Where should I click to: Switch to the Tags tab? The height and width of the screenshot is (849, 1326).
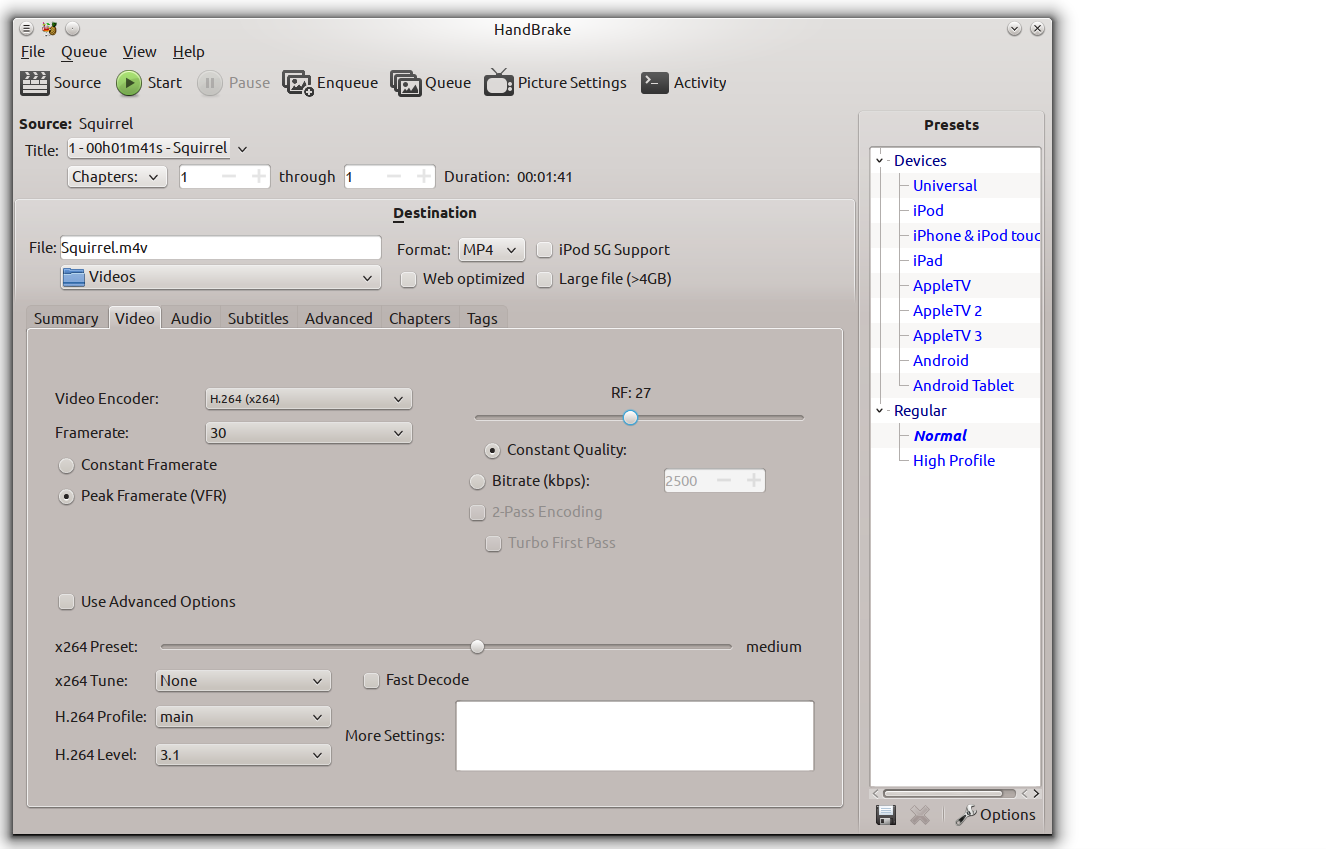pos(482,319)
